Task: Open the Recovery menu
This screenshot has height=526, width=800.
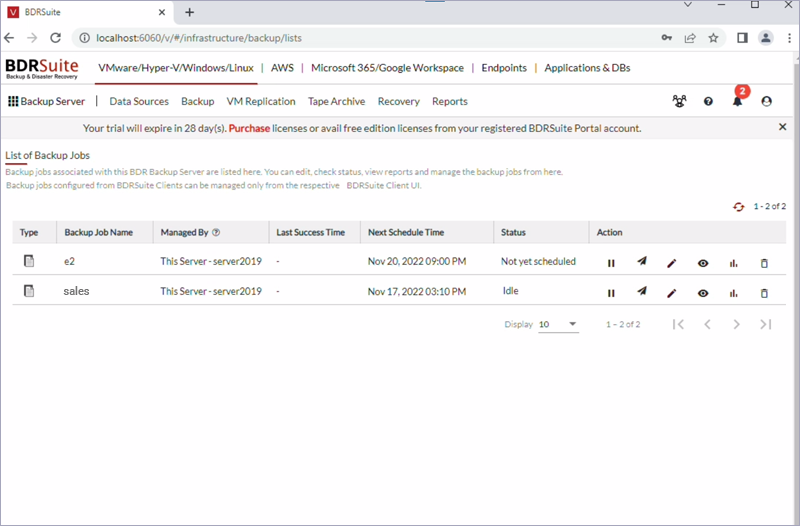Action: click(398, 101)
